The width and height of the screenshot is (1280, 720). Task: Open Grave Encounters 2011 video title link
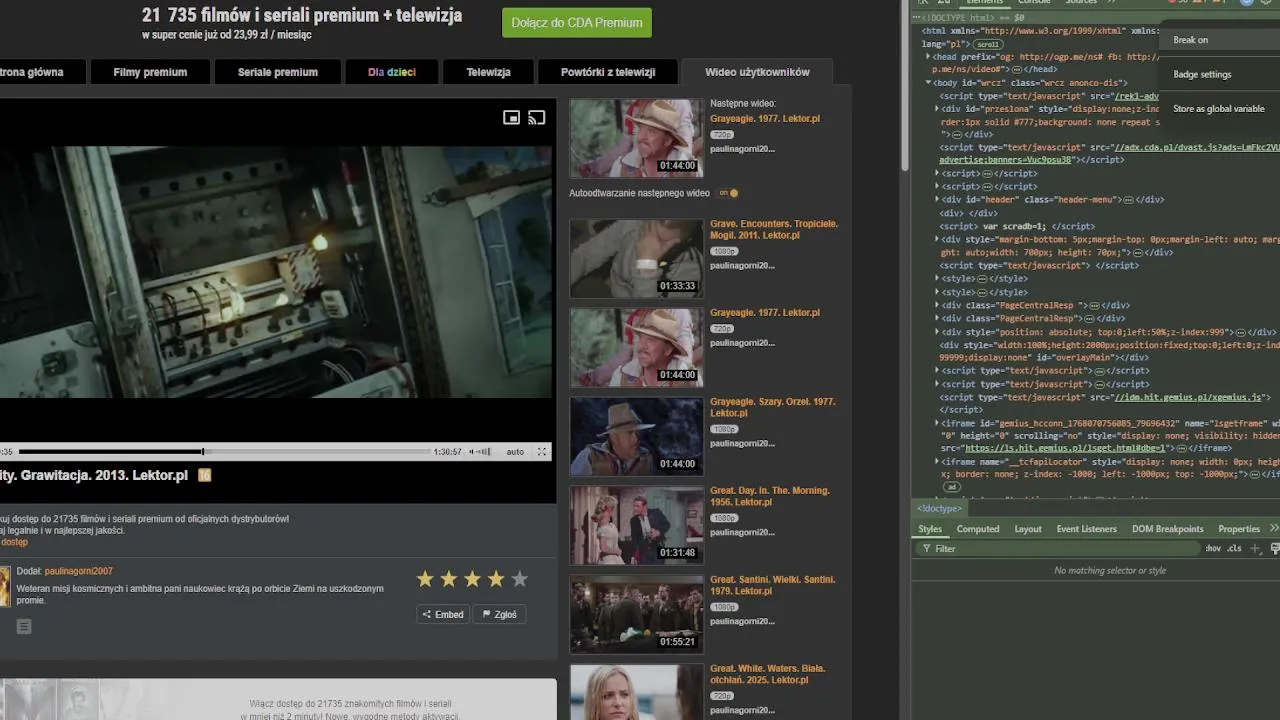(774, 229)
